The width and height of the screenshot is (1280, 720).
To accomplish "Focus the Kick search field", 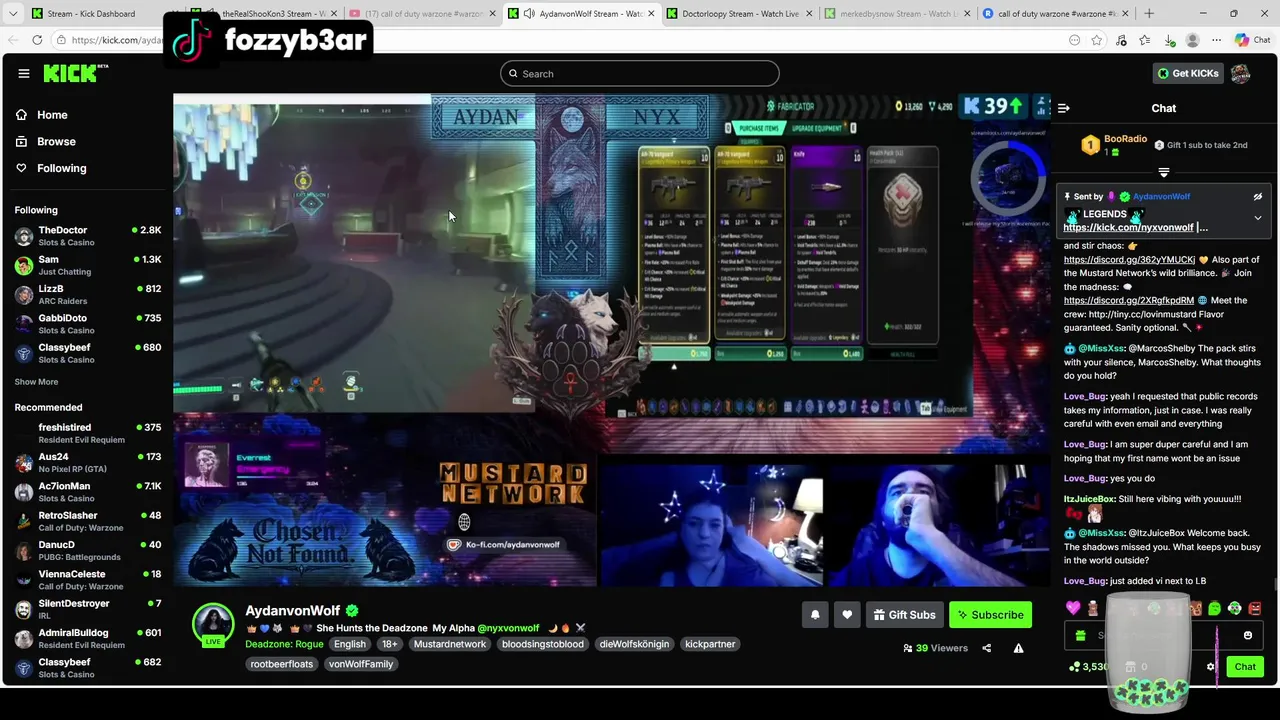I will 639,73.
